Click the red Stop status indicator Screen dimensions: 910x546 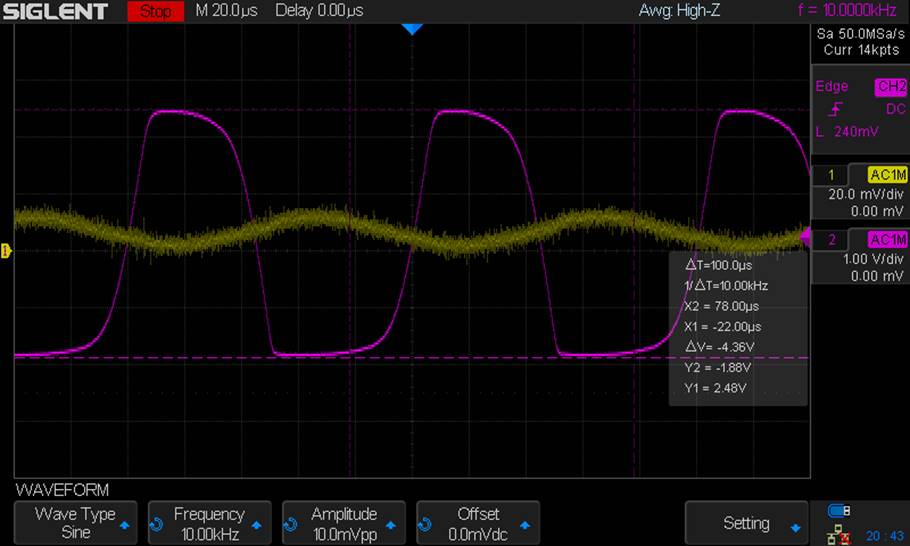tap(156, 11)
